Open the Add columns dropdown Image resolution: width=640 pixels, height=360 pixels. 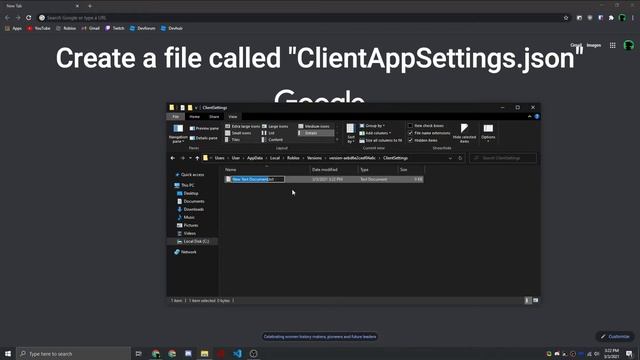(x=375, y=133)
